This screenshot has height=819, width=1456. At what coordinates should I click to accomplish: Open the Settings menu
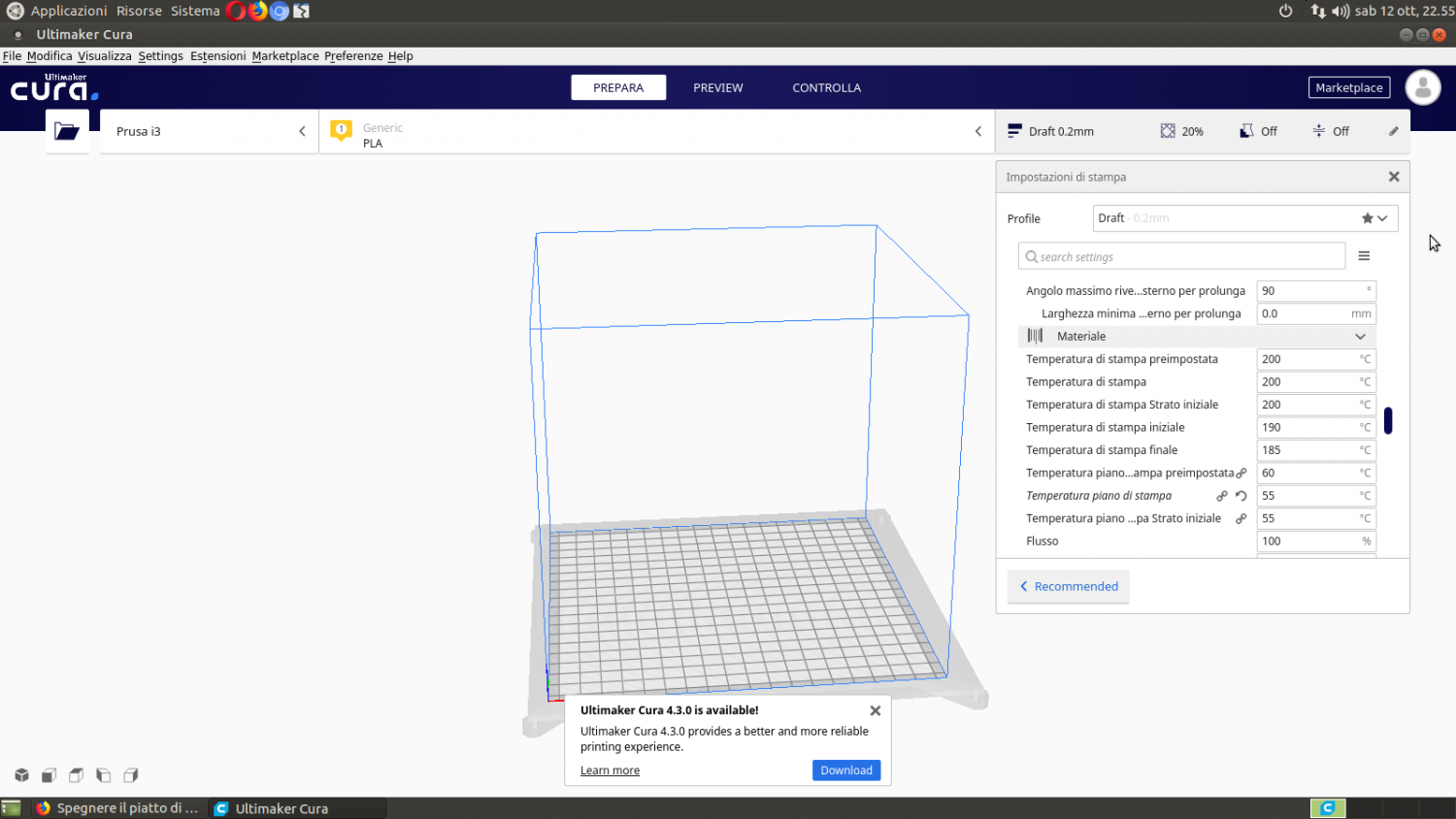(x=160, y=56)
